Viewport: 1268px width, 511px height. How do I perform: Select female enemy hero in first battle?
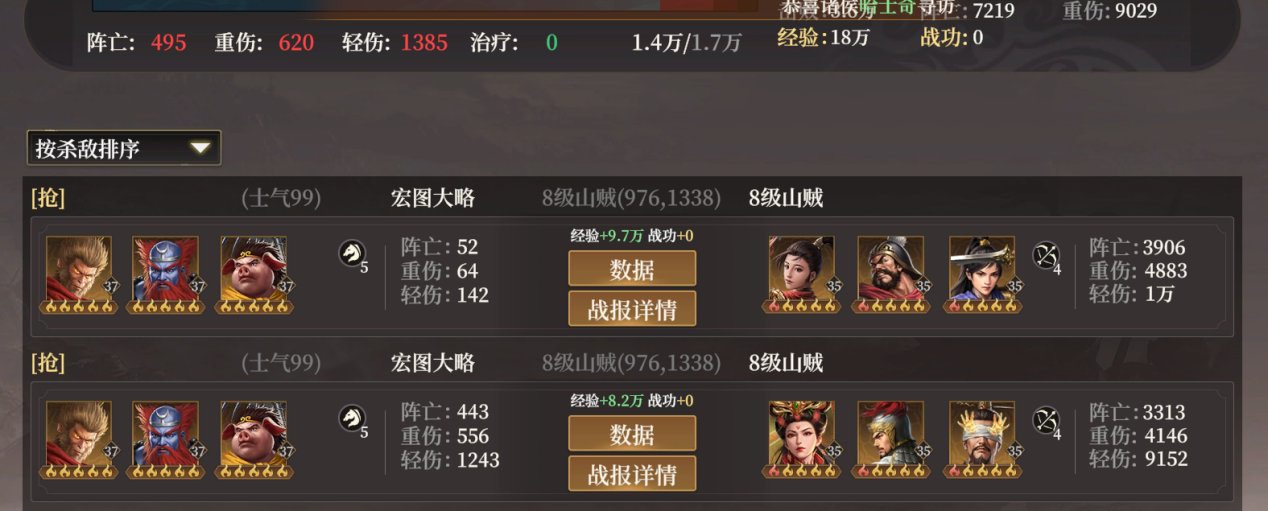802,270
